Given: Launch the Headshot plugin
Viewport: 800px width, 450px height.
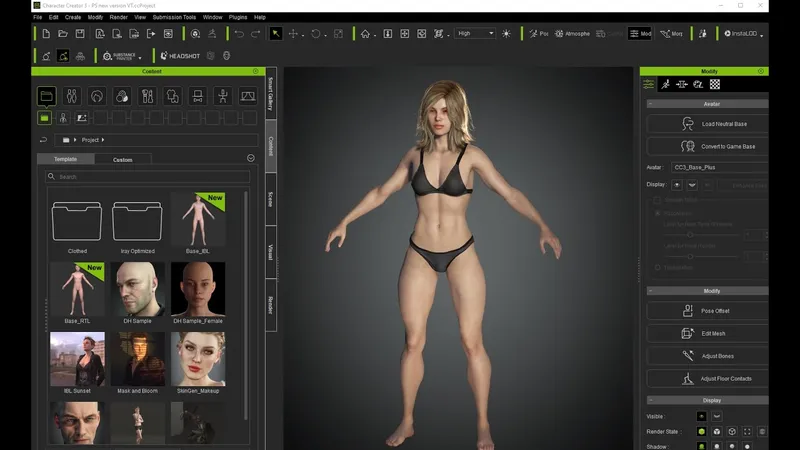Looking at the screenshot, I should coord(180,56).
